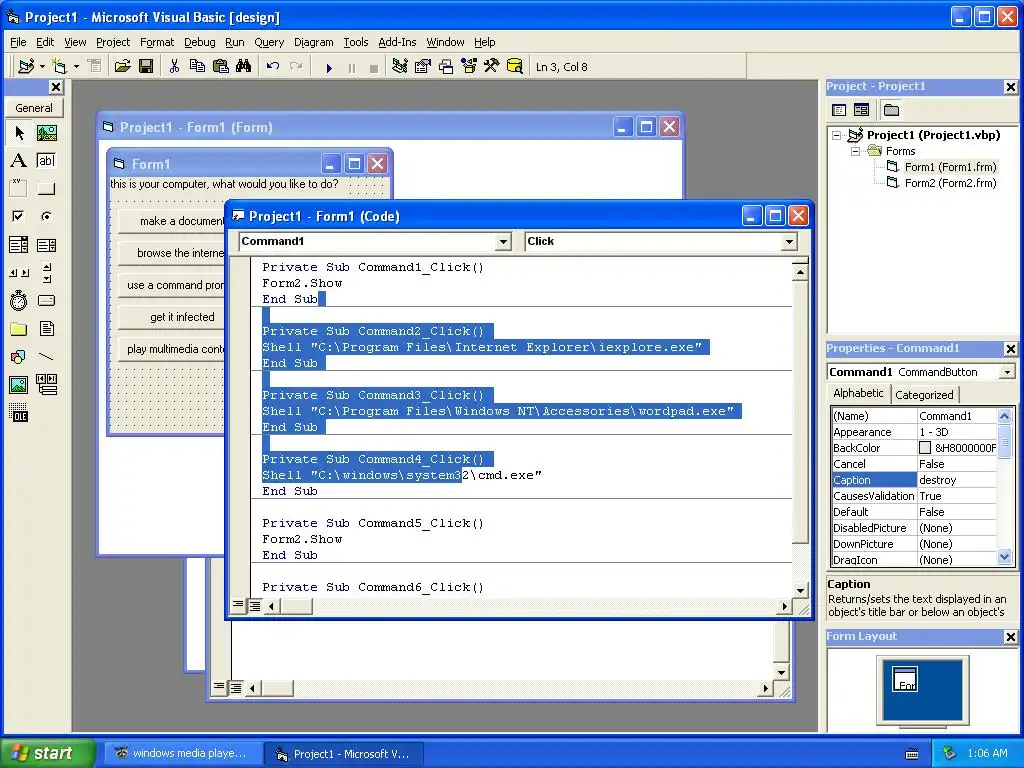
Task: Switch to the Alphabetic properties tab
Action: coord(858,393)
